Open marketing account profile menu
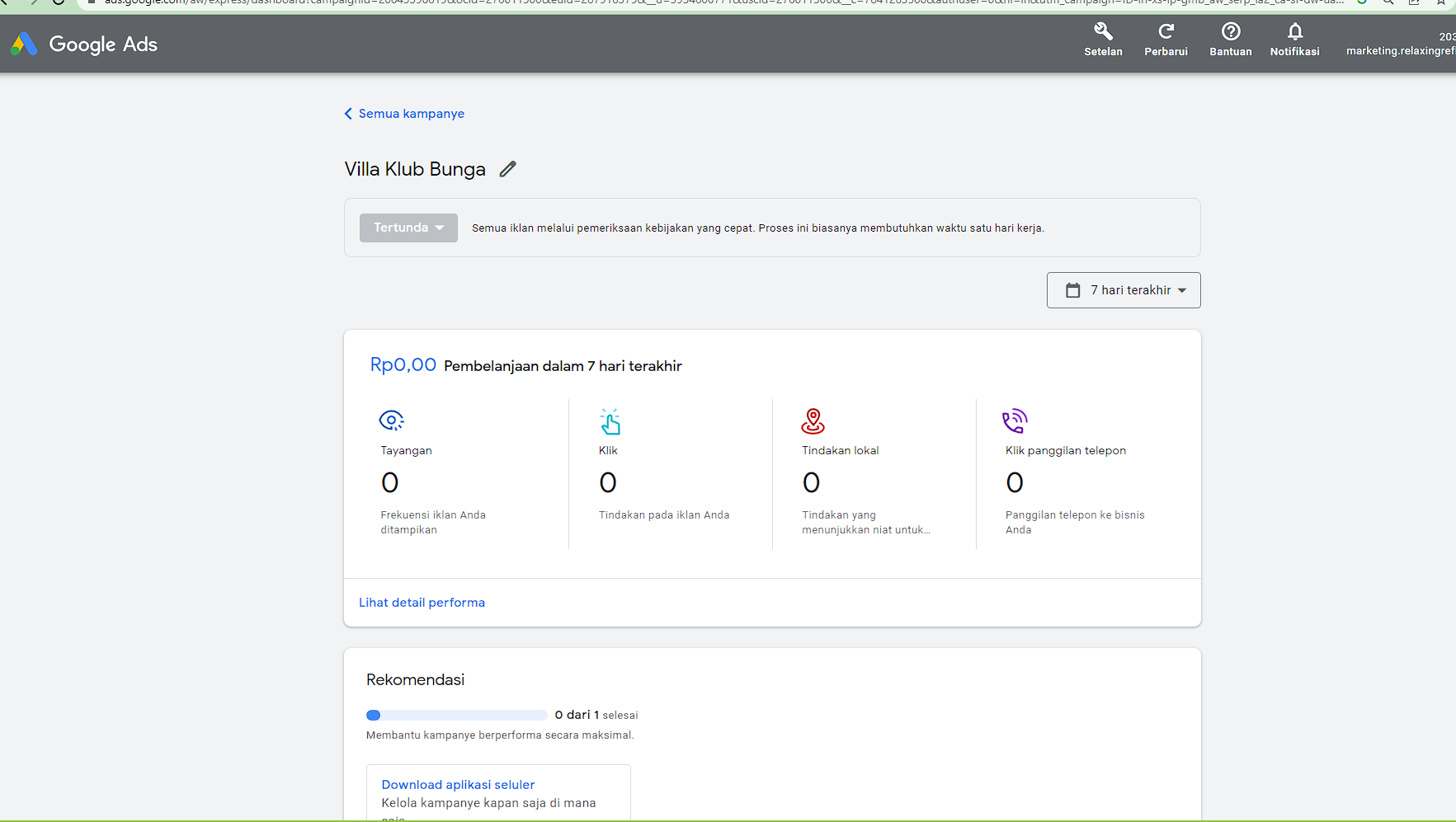This screenshot has width=1456, height=822. coord(1400,44)
